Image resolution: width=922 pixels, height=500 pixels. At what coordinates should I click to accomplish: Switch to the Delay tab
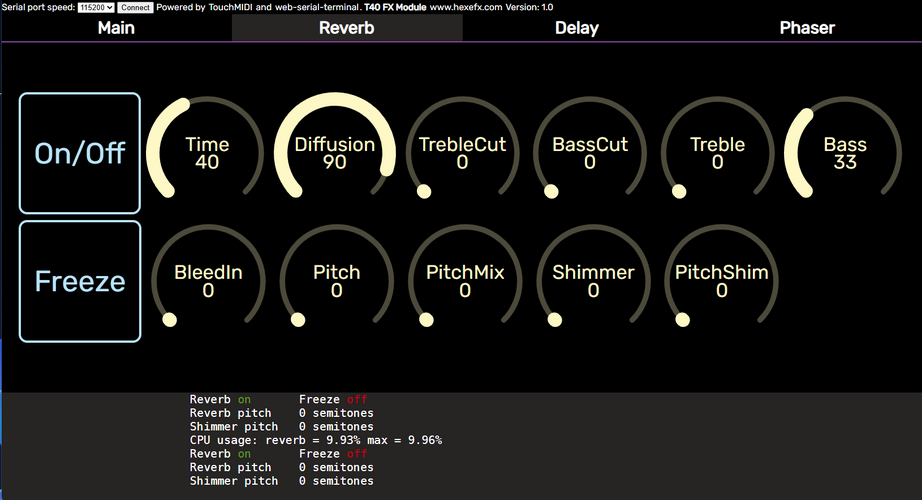point(577,28)
